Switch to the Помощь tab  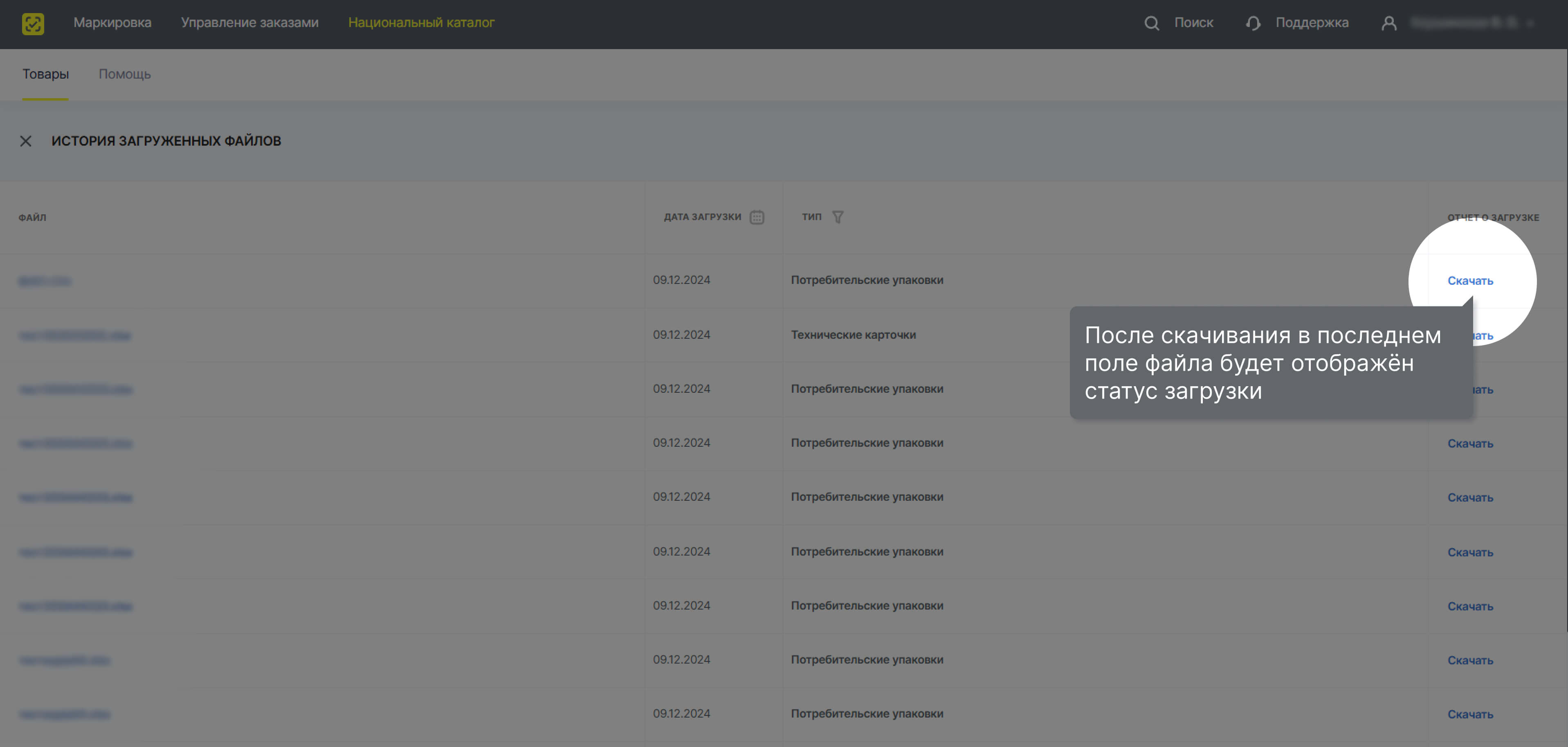[x=125, y=74]
